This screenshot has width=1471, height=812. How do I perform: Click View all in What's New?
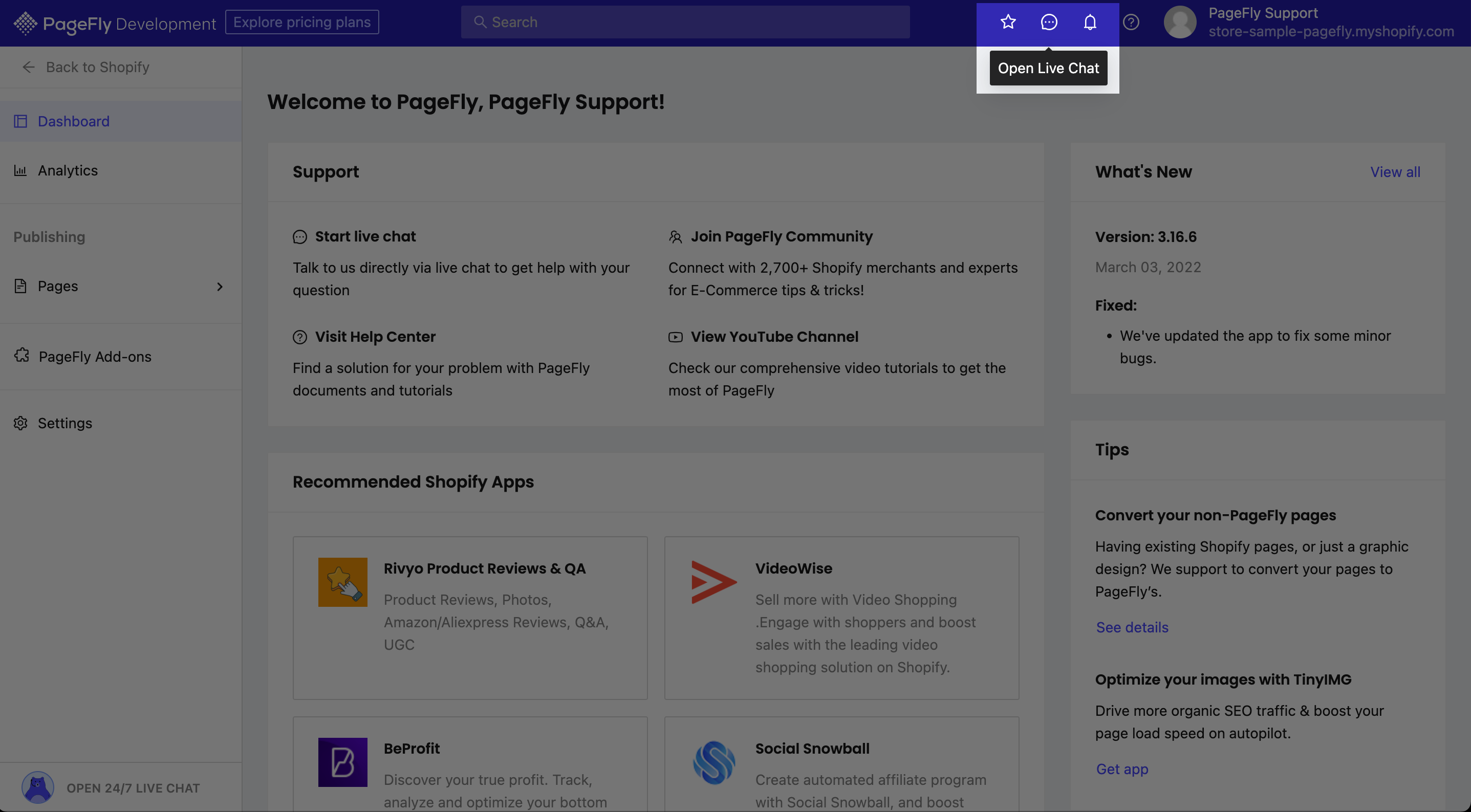[x=1394, y=171]
